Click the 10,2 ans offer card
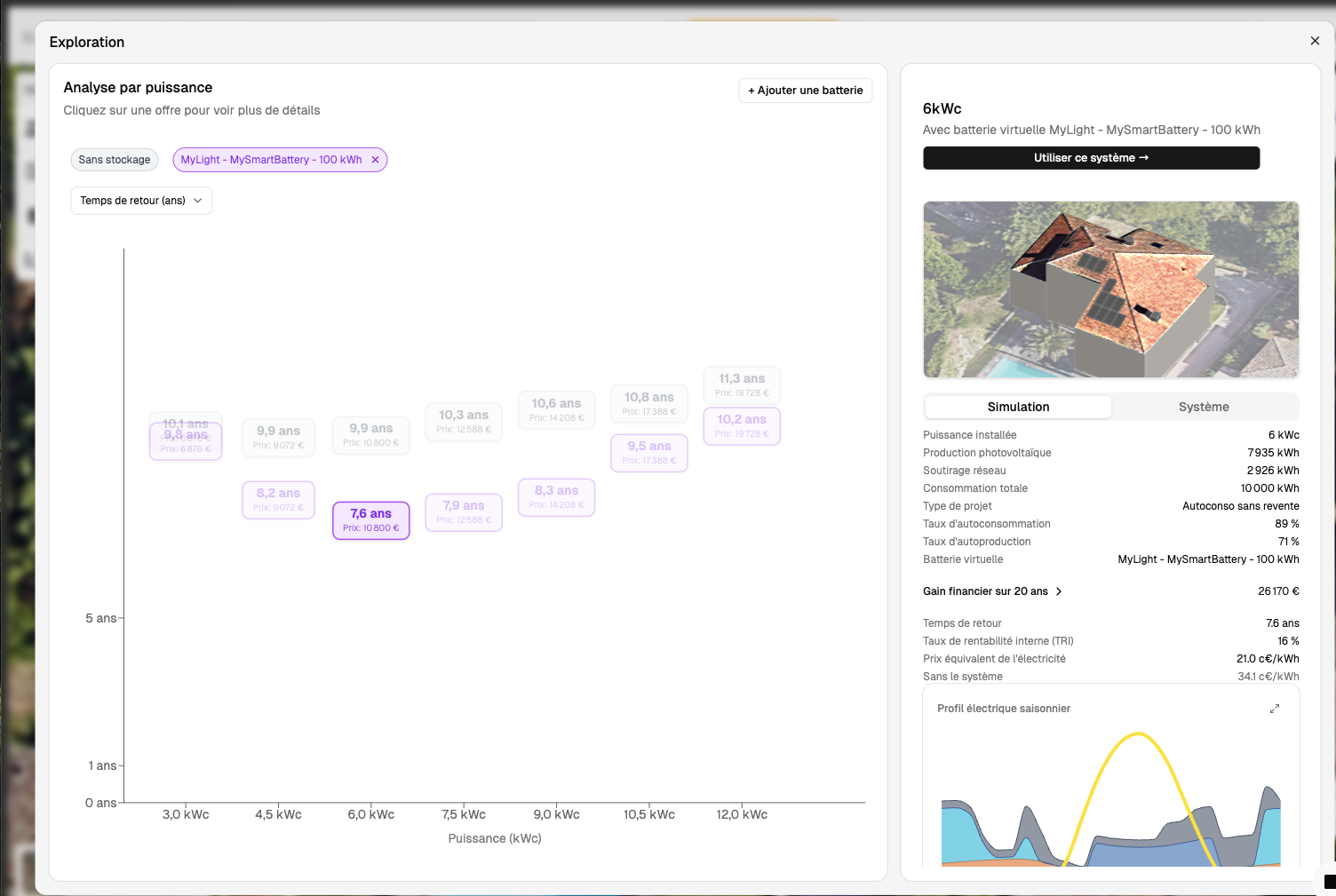Screen dimensions: 1336x896 [x=742, y=426]
